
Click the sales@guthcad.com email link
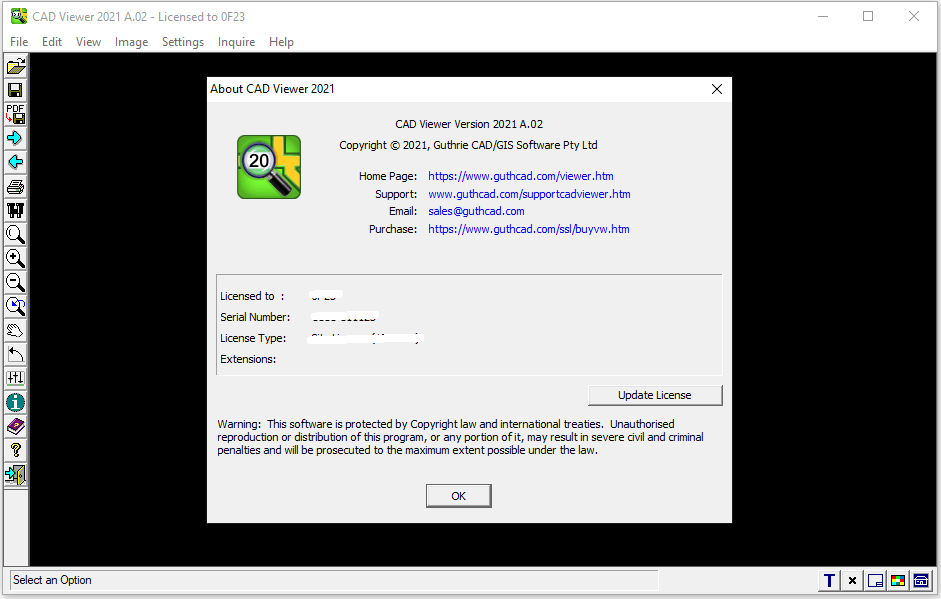pyautogui.click(x=477, y=211)
